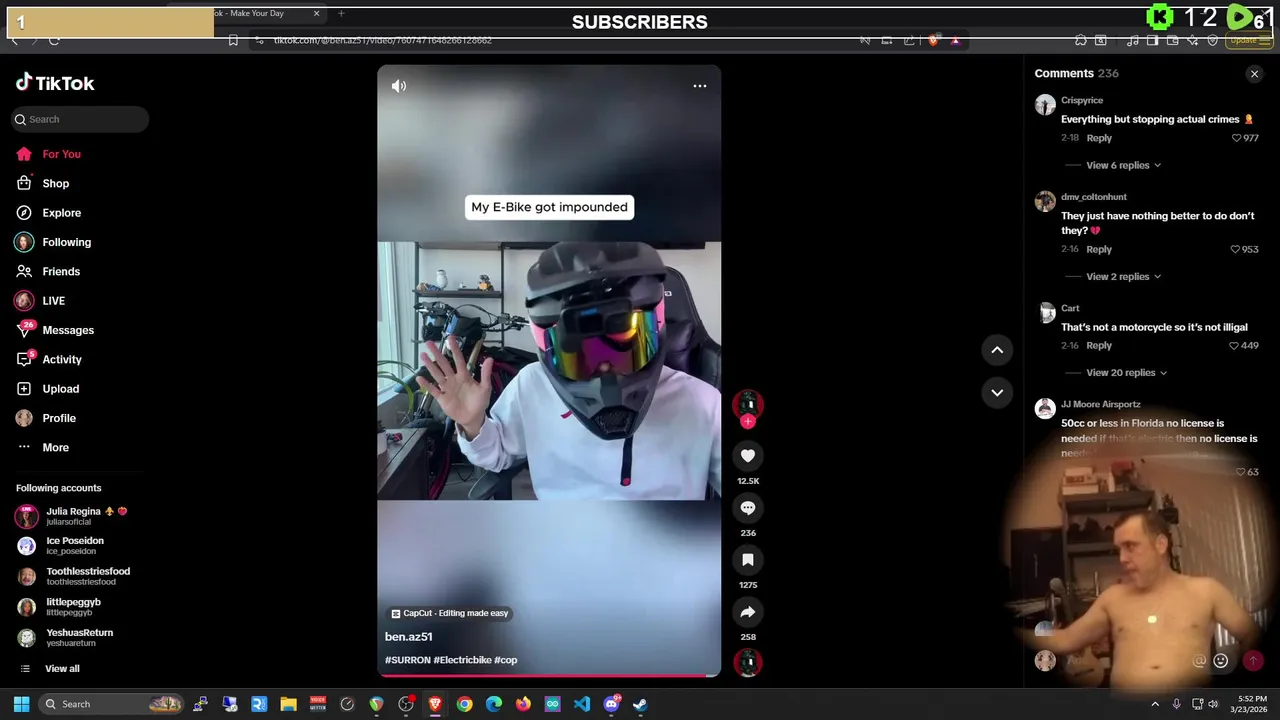Click the #Electricbike hashtag

[462, 660]
